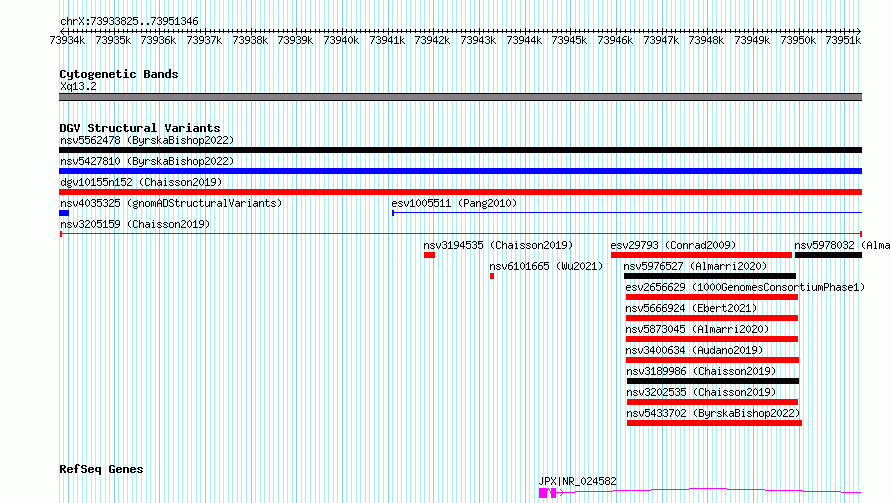Click the nsv3205159 thin red variant line
This screenshot has width=890, height=503.
tap(460, 234)
